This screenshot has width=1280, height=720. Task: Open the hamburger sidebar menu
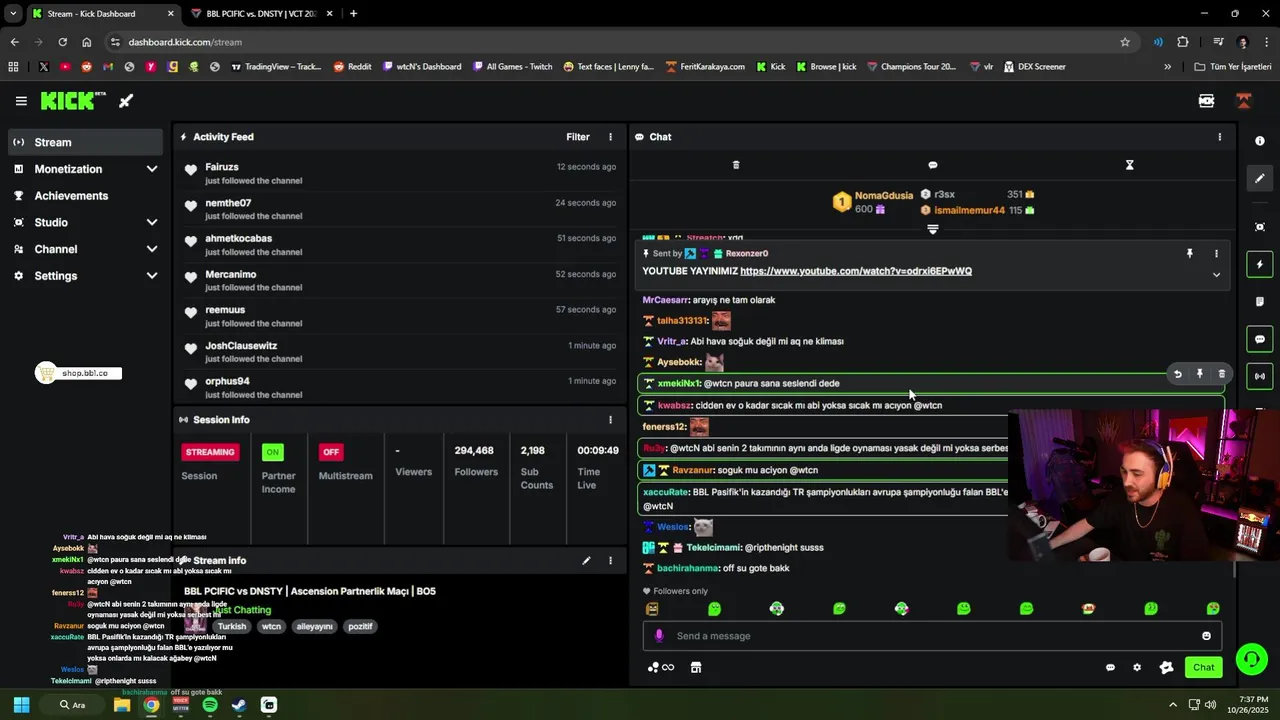21,101
